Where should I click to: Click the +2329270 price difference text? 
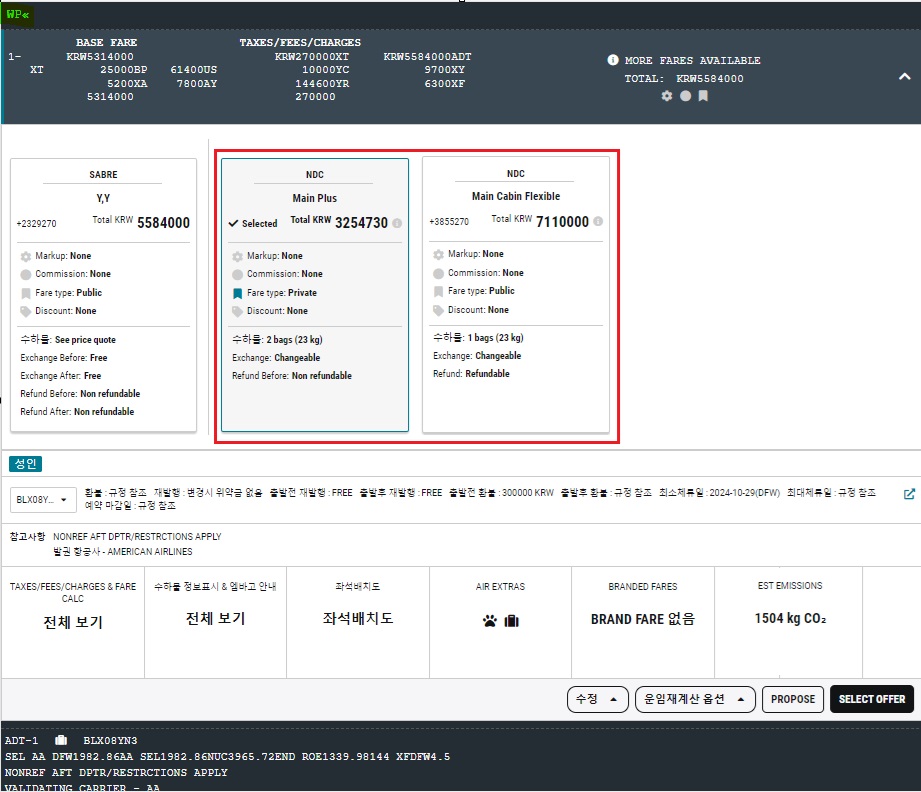36,224
